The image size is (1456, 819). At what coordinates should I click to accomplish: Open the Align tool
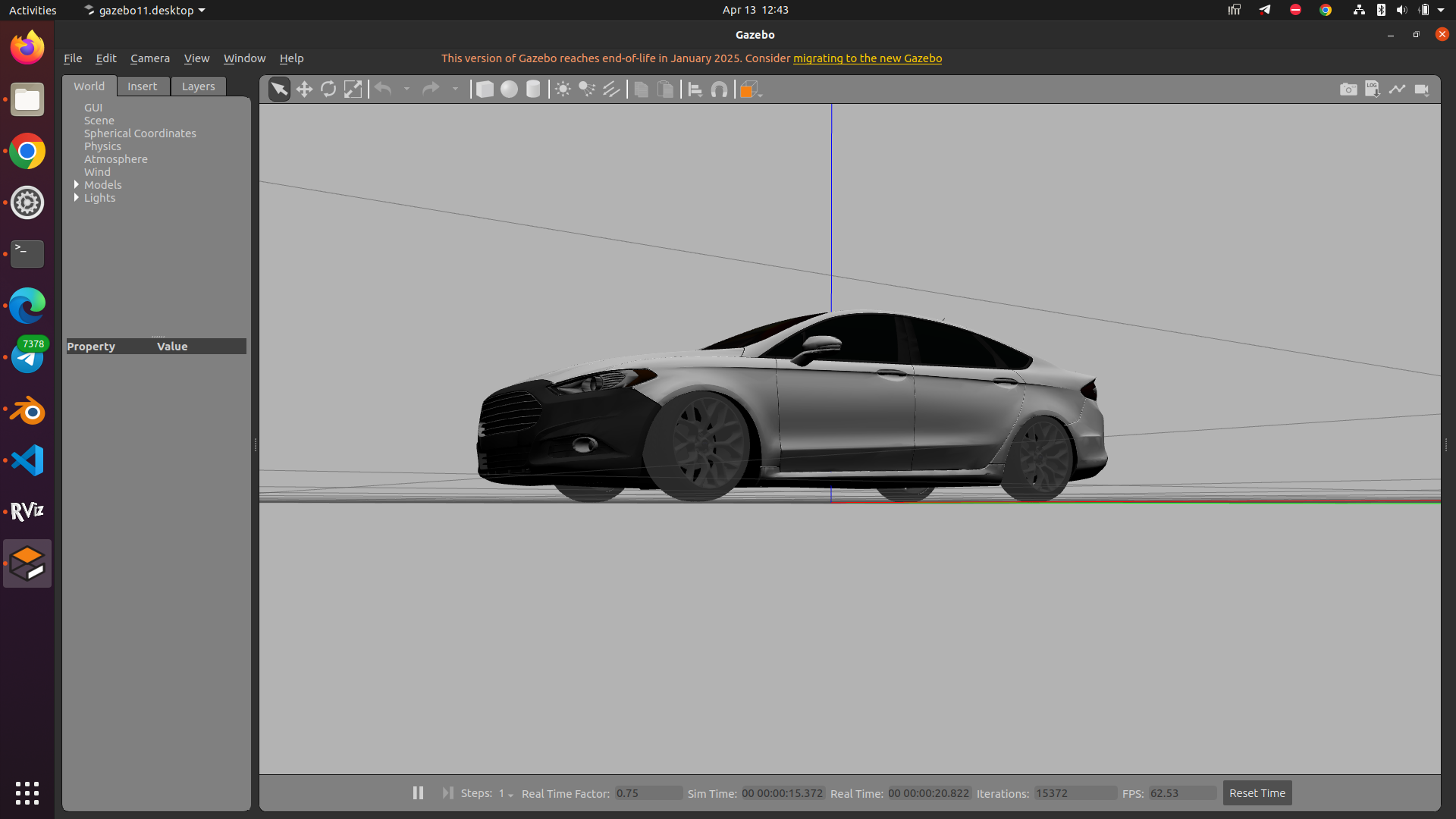[x=695, y=89]
